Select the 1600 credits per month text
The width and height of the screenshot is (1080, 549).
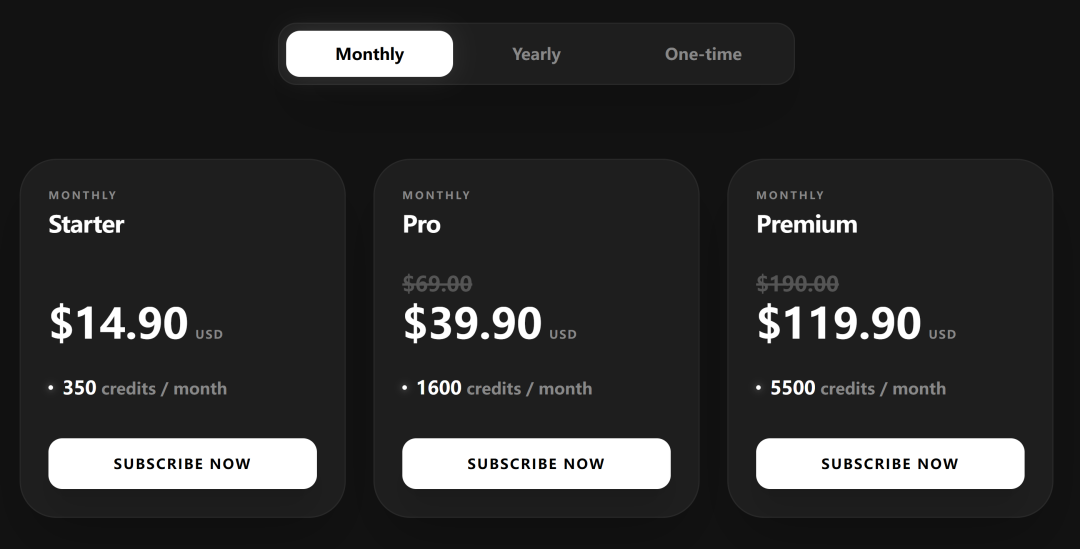pos(504,388)
